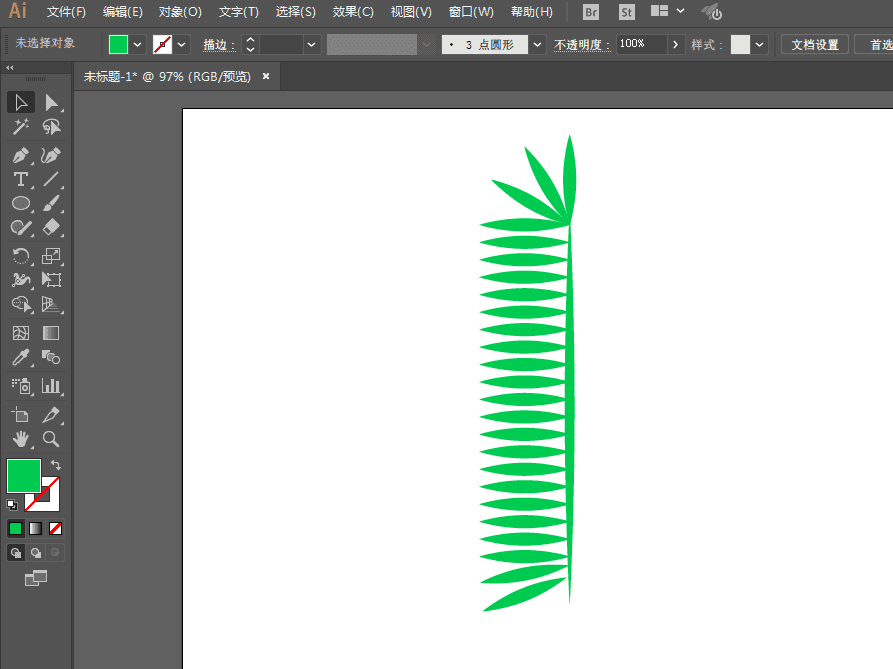This screenshot has height=669, width=893.
Task: Open the fill color dropdown in control bar
Action: (x=138, y=45)
